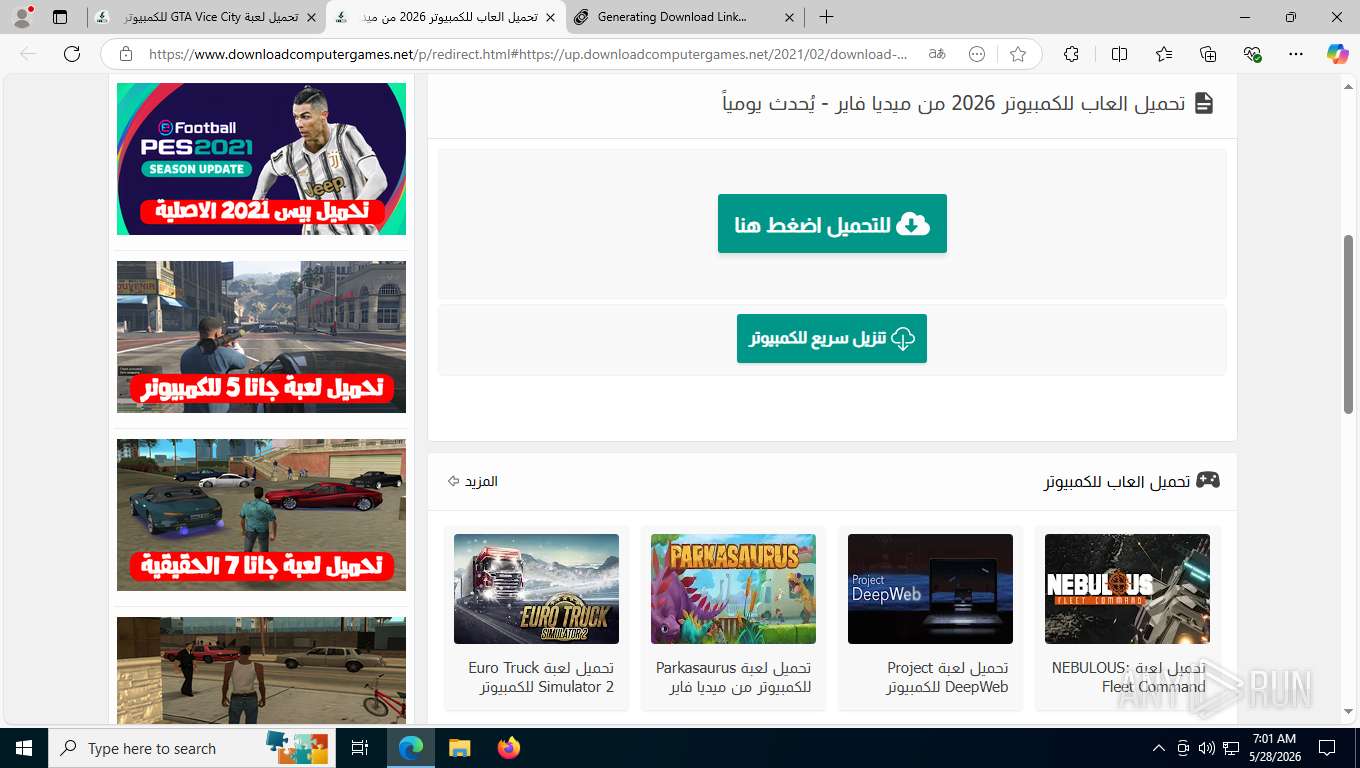The height and width of the screenshot is (768, 1360).
Task: Click the document icon beside page title
Action: pos(1204,103)
